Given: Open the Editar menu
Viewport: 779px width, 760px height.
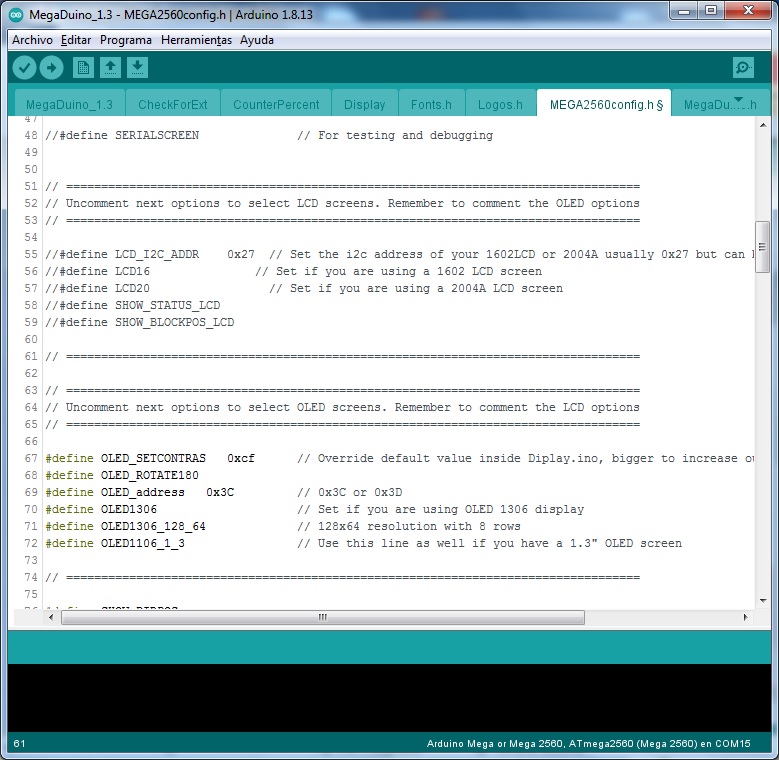Looking at the screenshot, I should pyautogui.click(x=76, y=40).
